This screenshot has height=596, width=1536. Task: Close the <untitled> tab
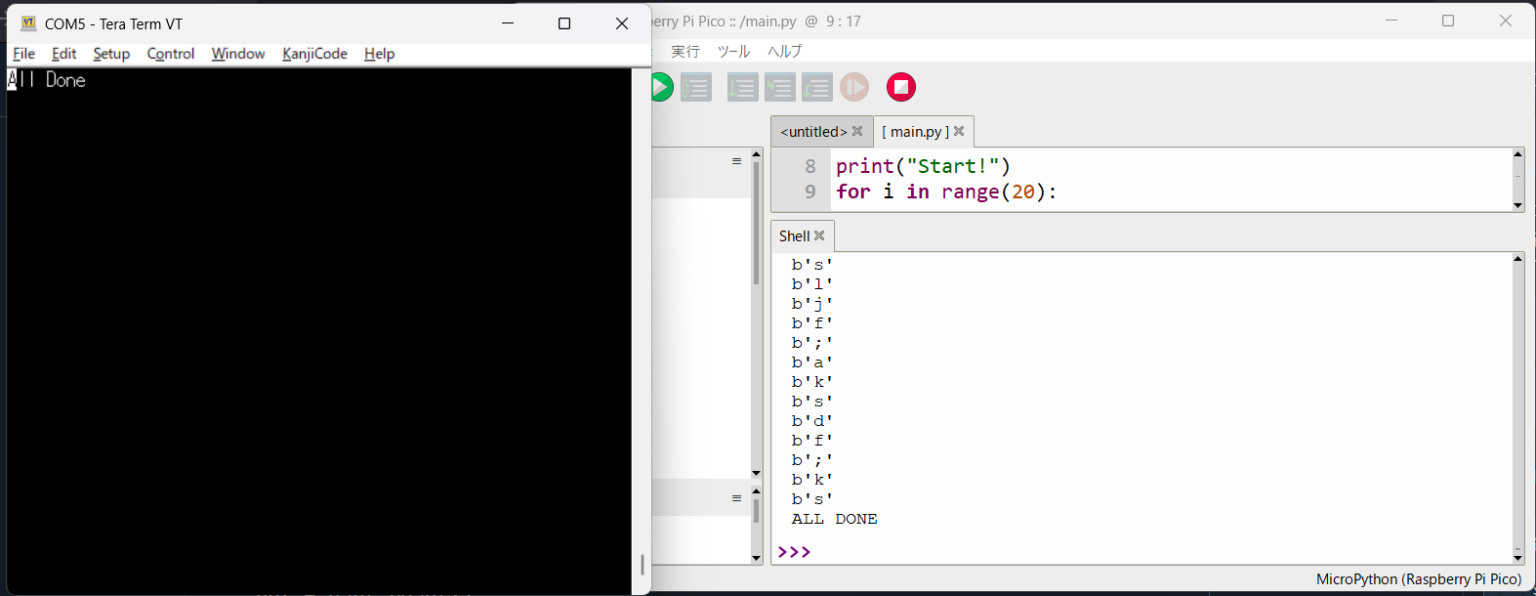tap(857, 131)
